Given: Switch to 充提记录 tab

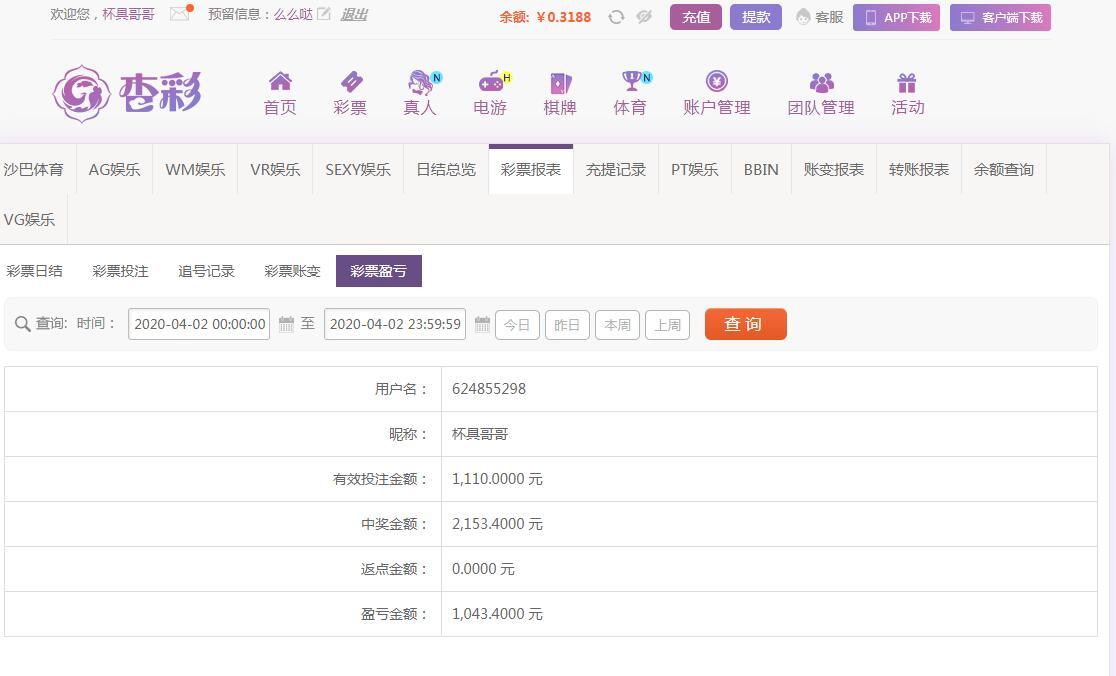Looking at the screenshot, I should pos(616,169).
